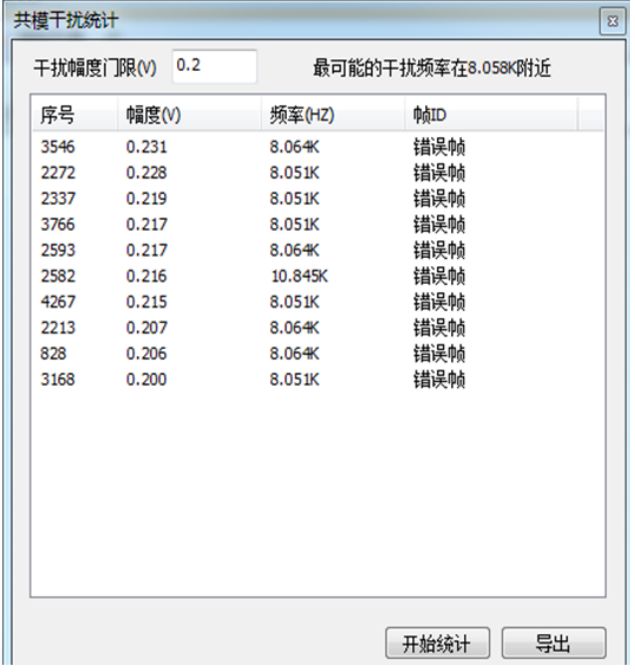Click amplitude value 0.228
The width and height of the screenshot is (635, 672).
146,173
